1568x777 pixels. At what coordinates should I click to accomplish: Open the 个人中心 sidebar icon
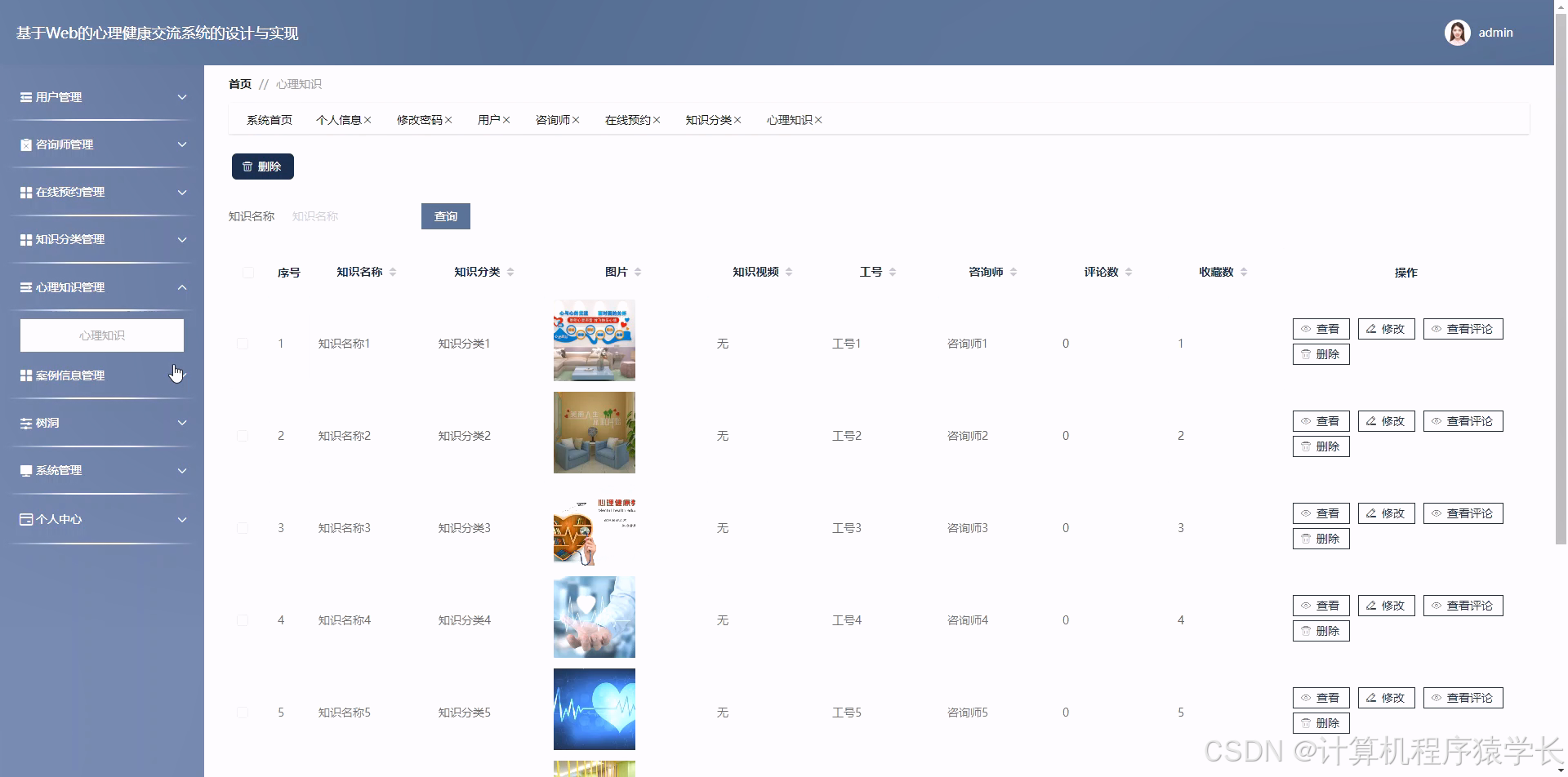point(24,519)
